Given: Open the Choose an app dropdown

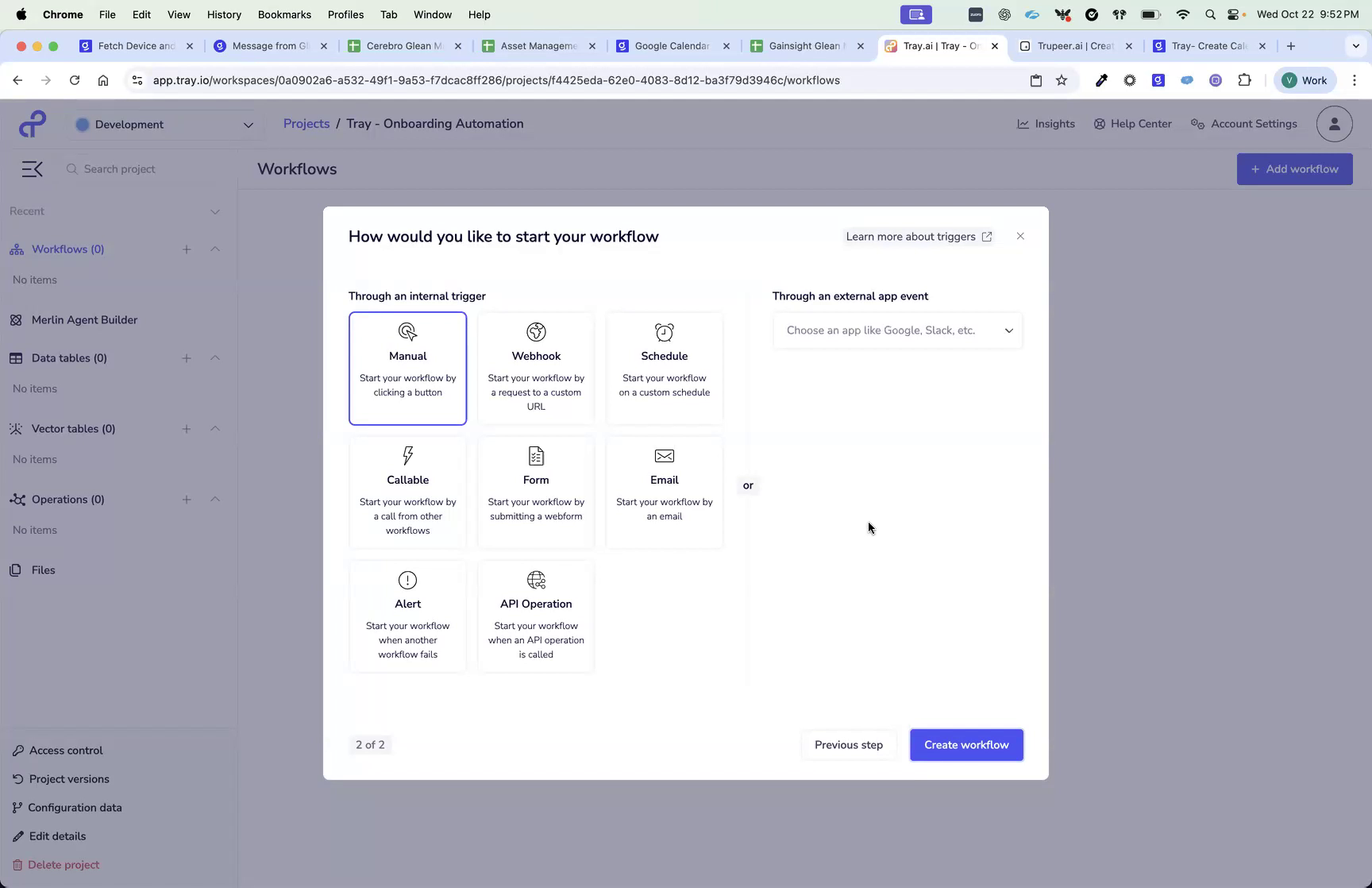Looking at the screenshot, I should point(896,330).
